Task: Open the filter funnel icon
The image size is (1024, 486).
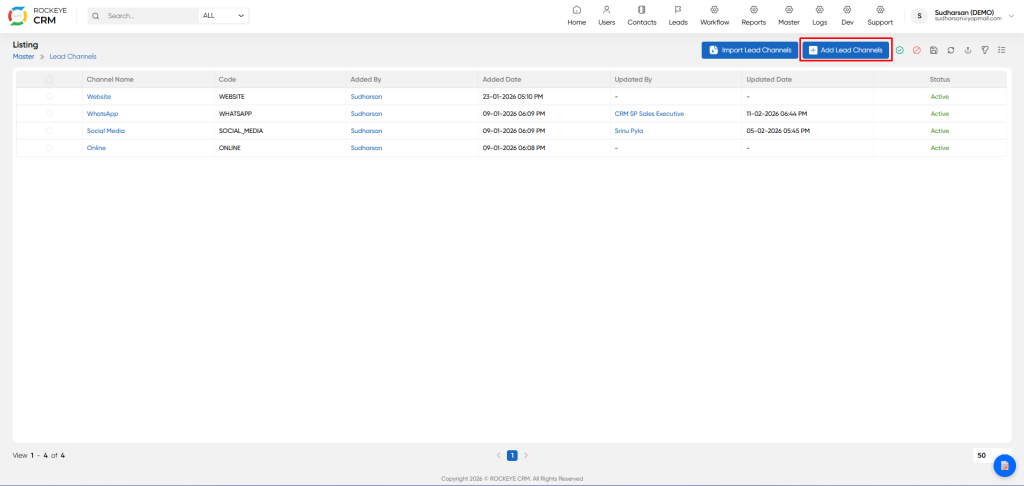Action: [985, 50]
